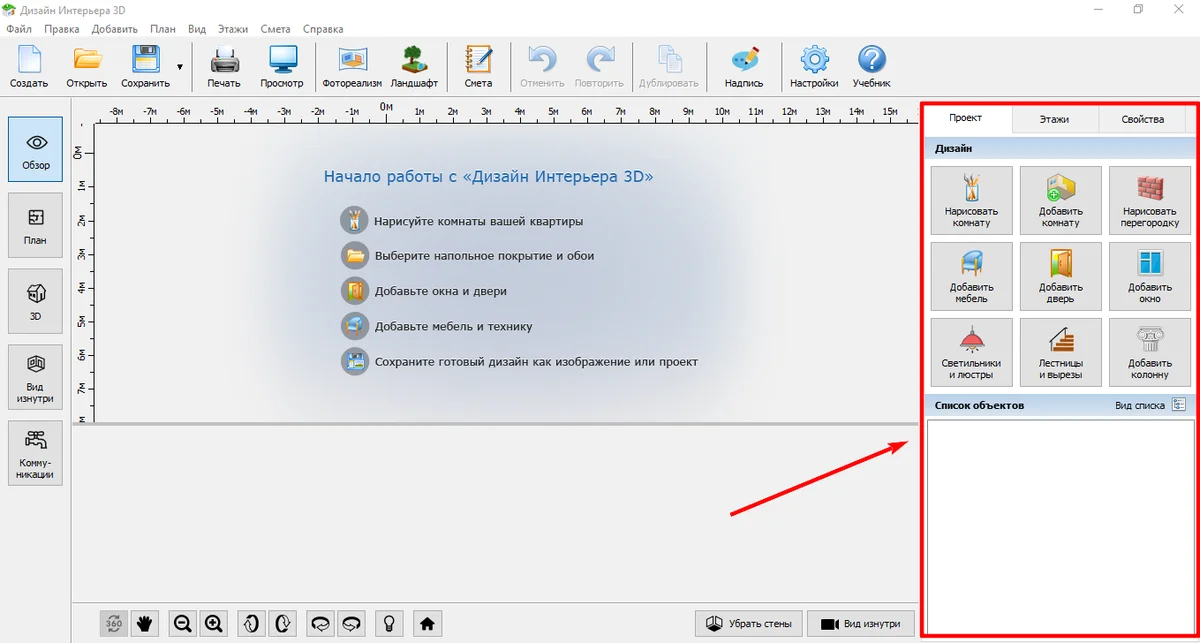Switch to 3D view mode
The image size is (1200, 643).
(35, 301)
